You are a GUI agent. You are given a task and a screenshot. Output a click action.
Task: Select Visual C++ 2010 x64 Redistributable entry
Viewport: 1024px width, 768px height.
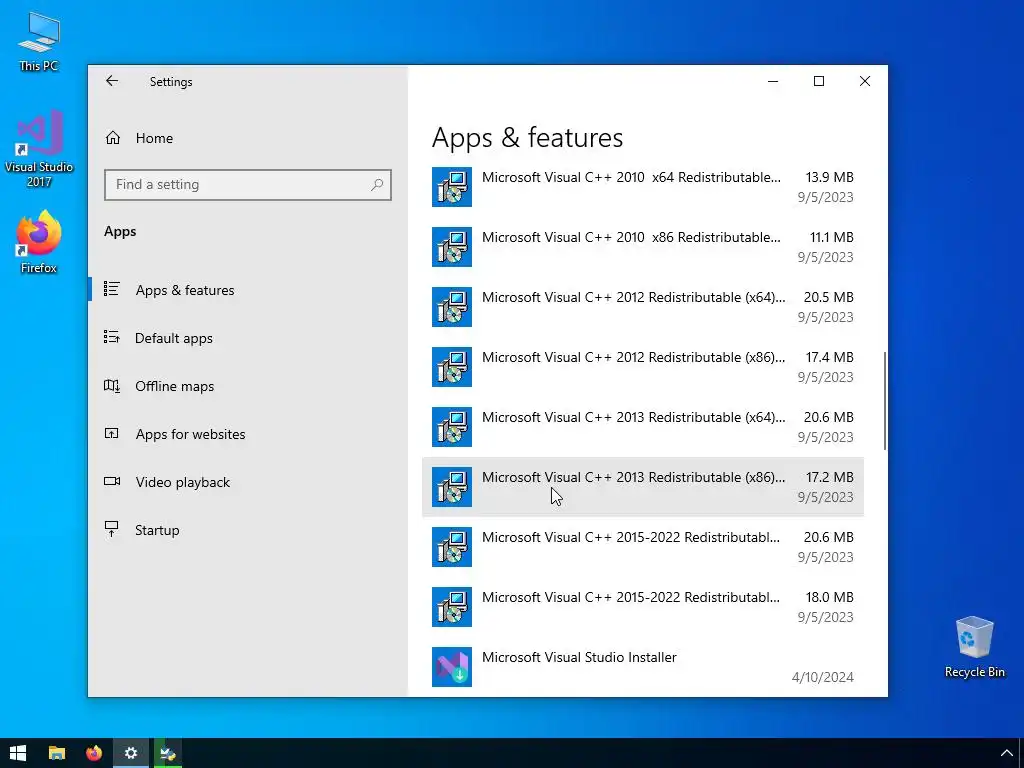pos(643,187)
